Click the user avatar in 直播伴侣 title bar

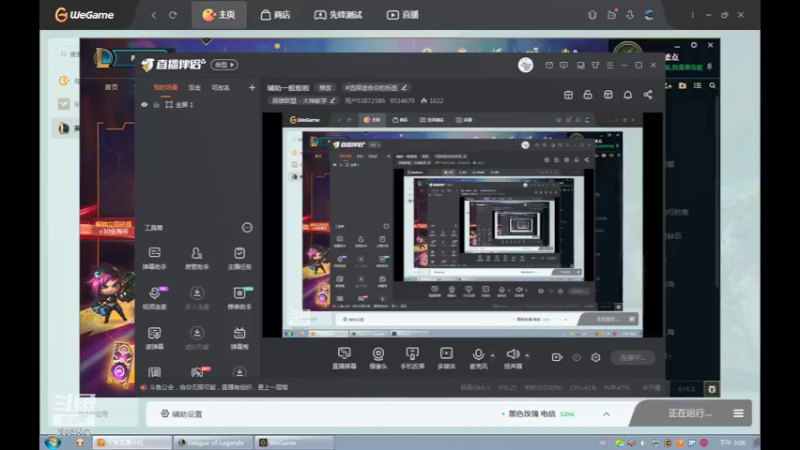click(x=526, y=65)
